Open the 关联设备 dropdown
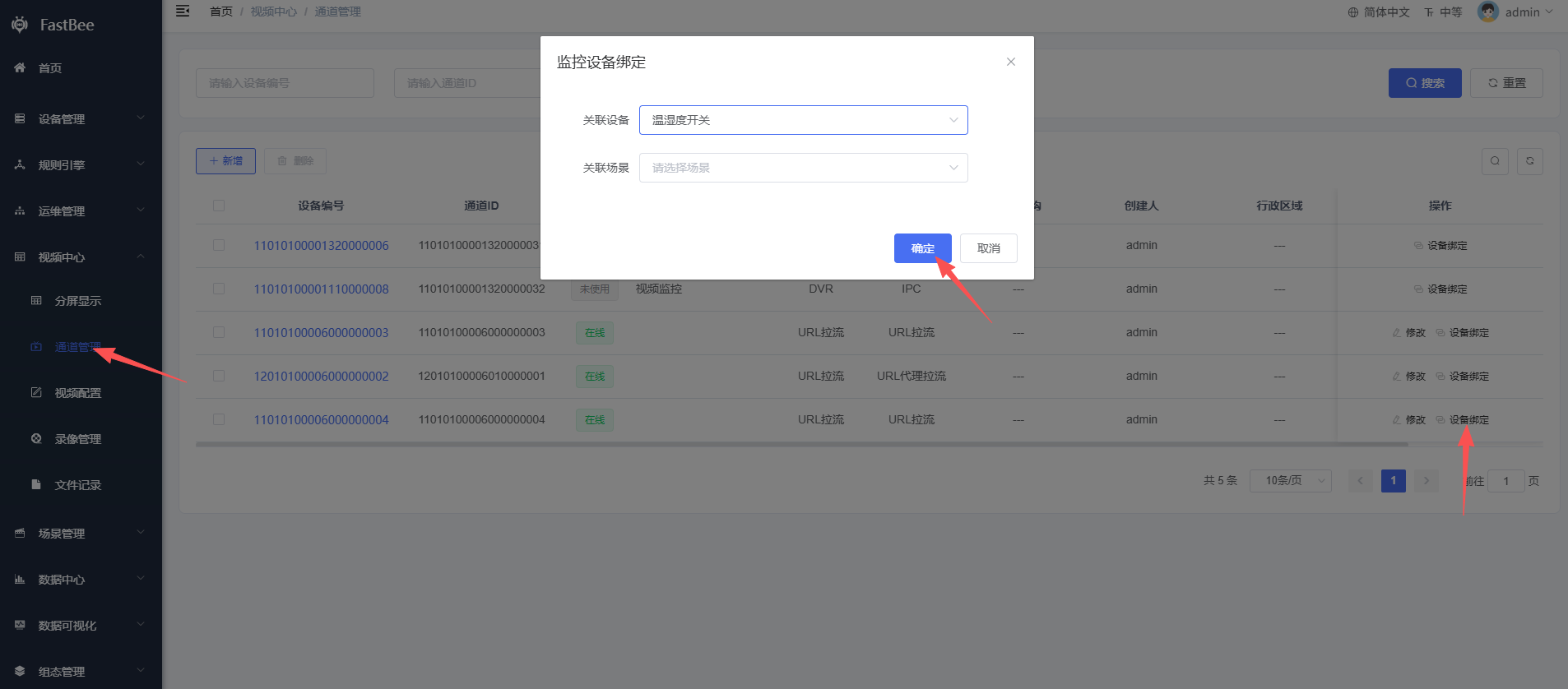Image resolution: width=1568 pixels, height=689 pixels. point(803,120)
